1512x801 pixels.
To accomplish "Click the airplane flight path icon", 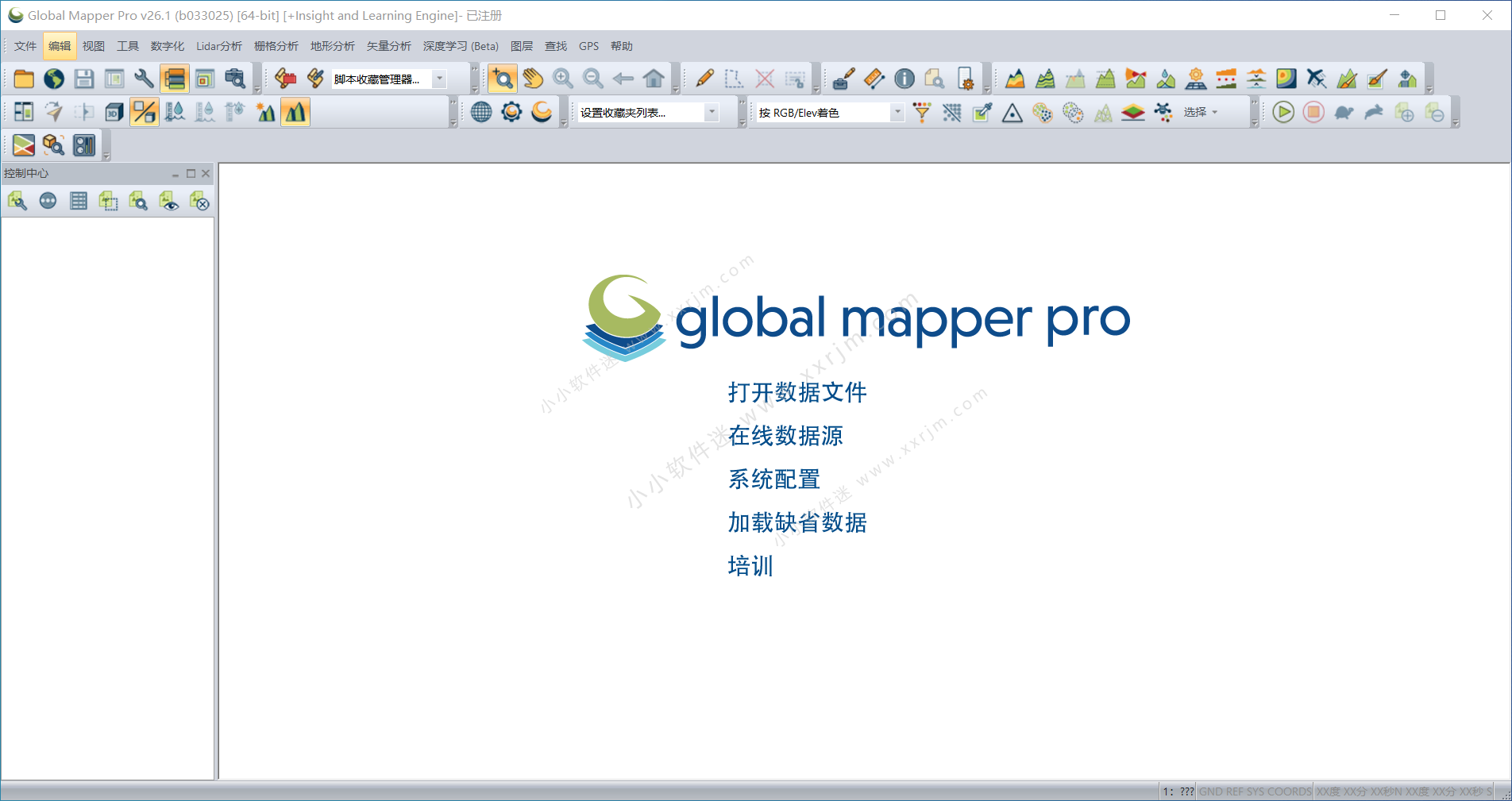I will [1317, 79].
